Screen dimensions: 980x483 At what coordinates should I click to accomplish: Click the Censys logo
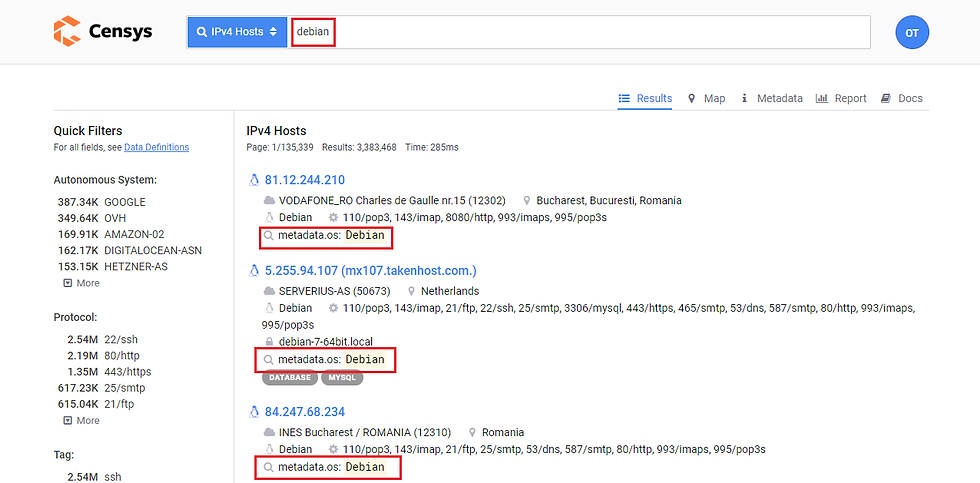[x=102, y=31]
